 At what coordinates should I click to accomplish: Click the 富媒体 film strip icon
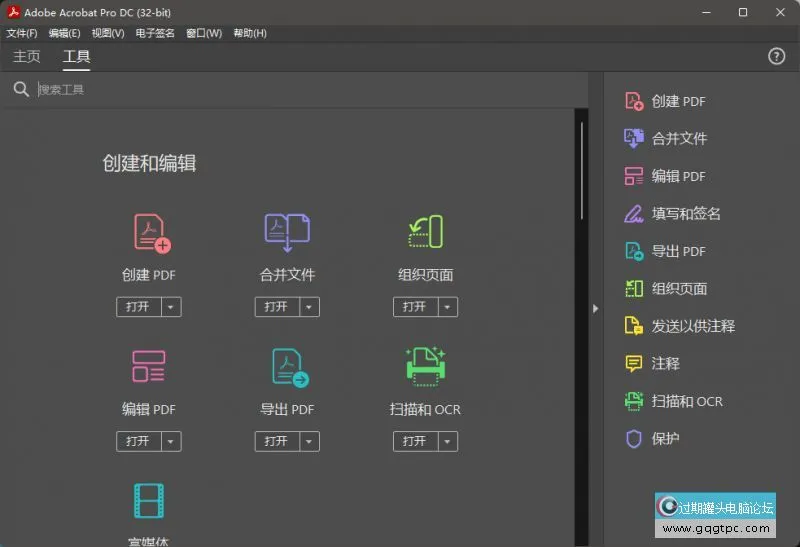click(149, 501)
